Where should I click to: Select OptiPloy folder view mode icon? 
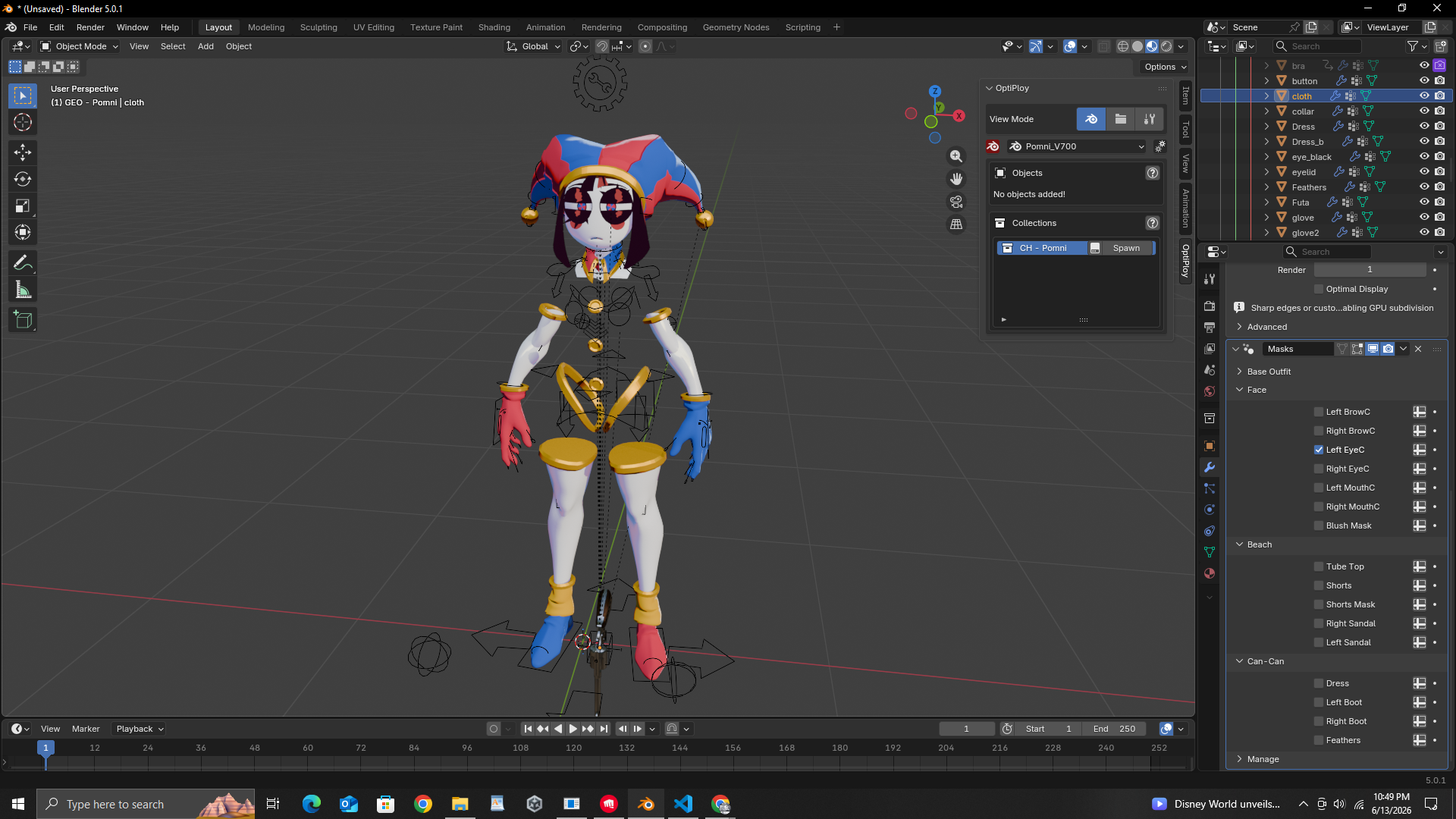click(x=1120, y=119)
